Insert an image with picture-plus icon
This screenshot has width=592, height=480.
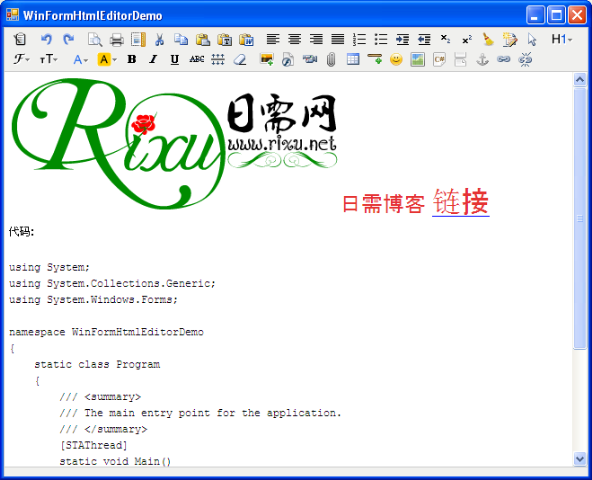pos(267,60)
